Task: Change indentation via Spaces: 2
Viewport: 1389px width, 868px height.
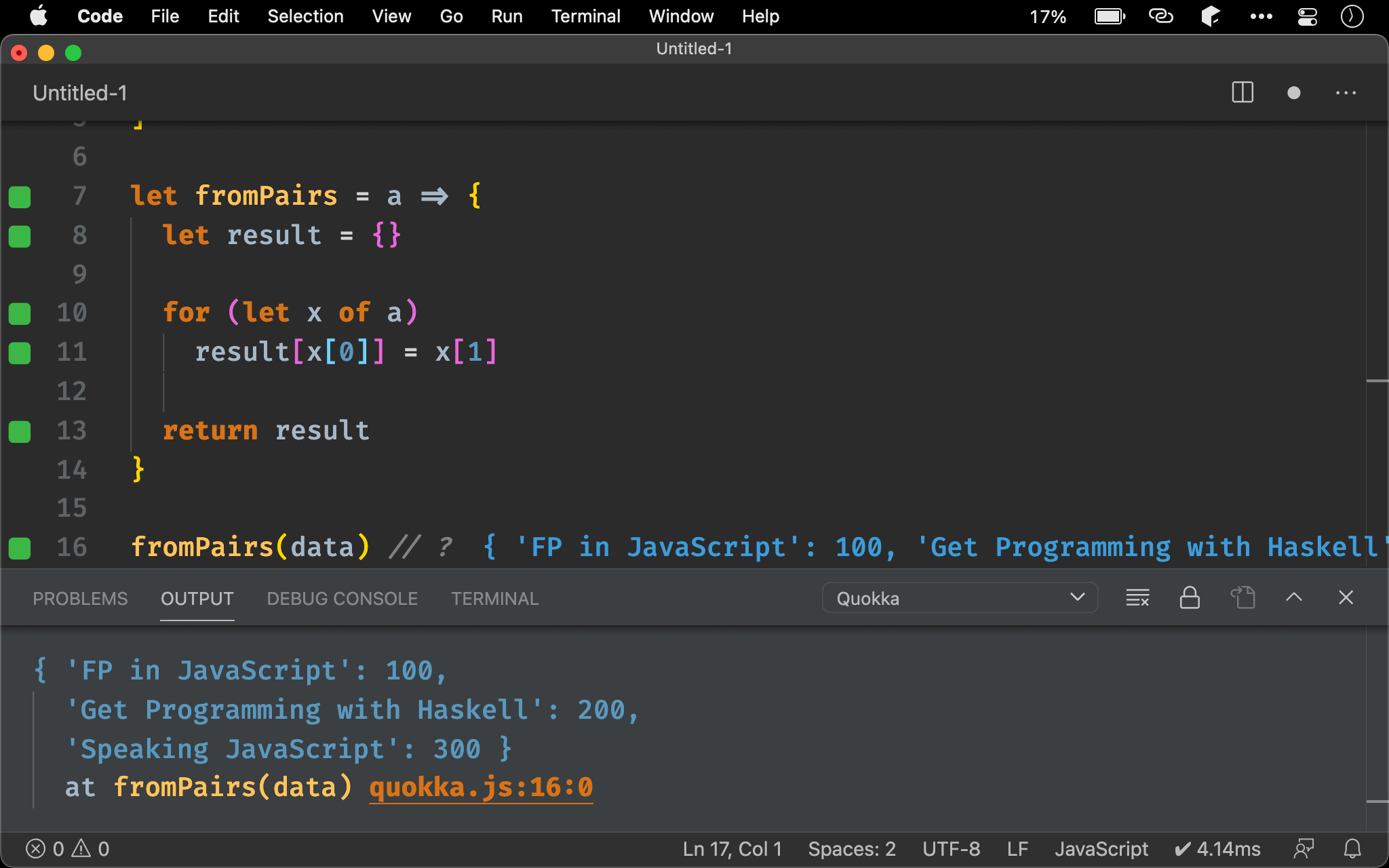Action: (852, 849)
